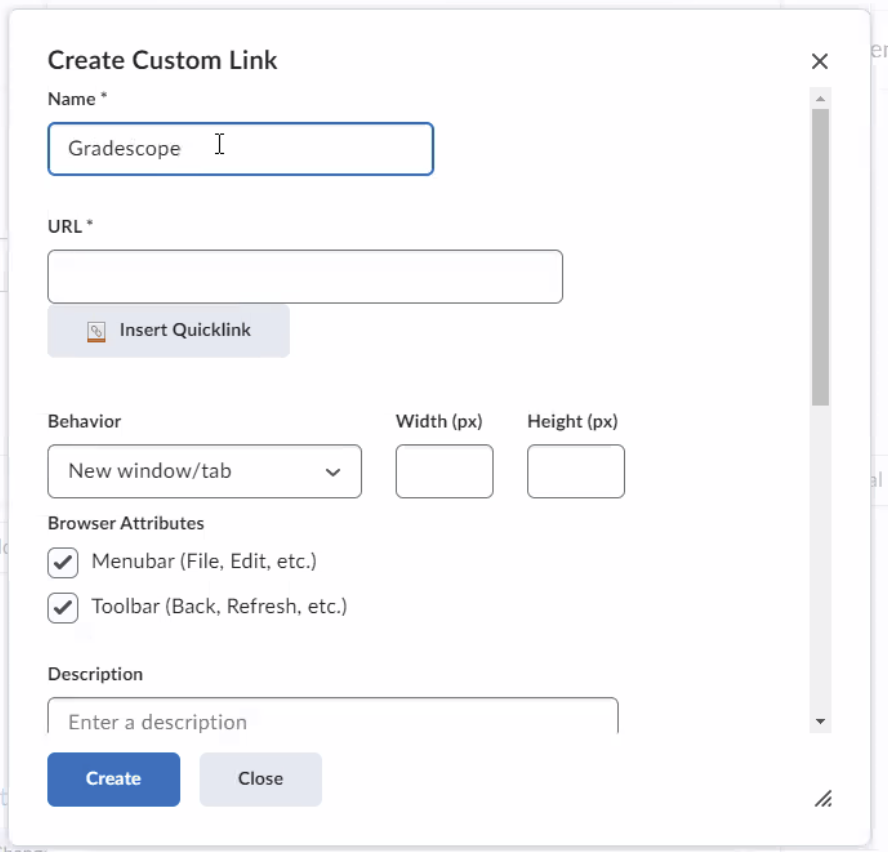The image size is (888, 852).
Task: Close the Create Custom Link dialog with the X icon
Action: (819, 61)
